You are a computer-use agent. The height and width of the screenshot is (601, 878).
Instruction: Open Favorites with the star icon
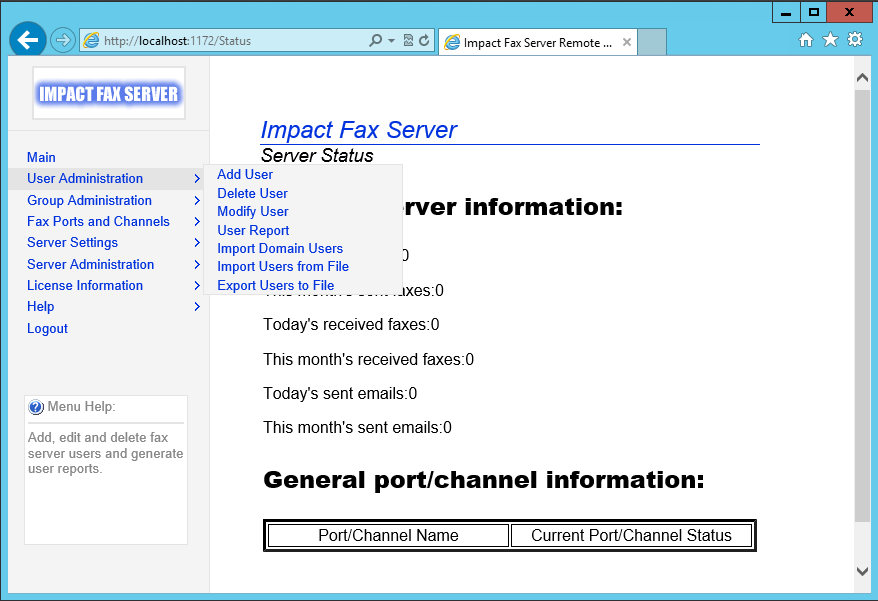point(831,38)
